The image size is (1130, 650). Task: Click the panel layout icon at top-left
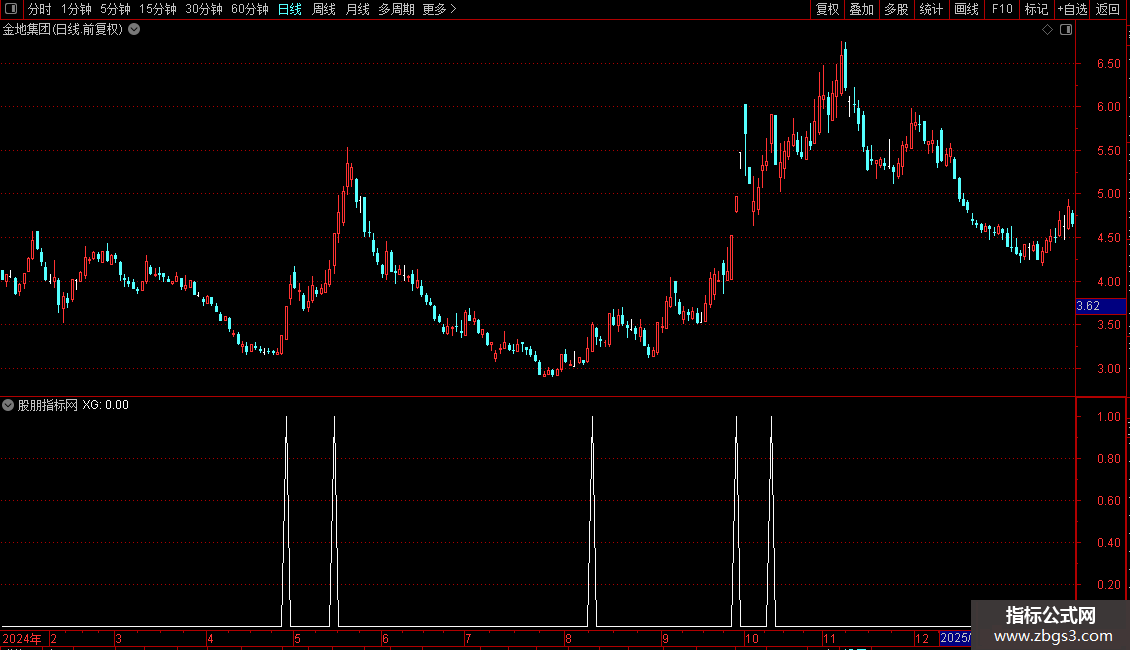(11, 9)
